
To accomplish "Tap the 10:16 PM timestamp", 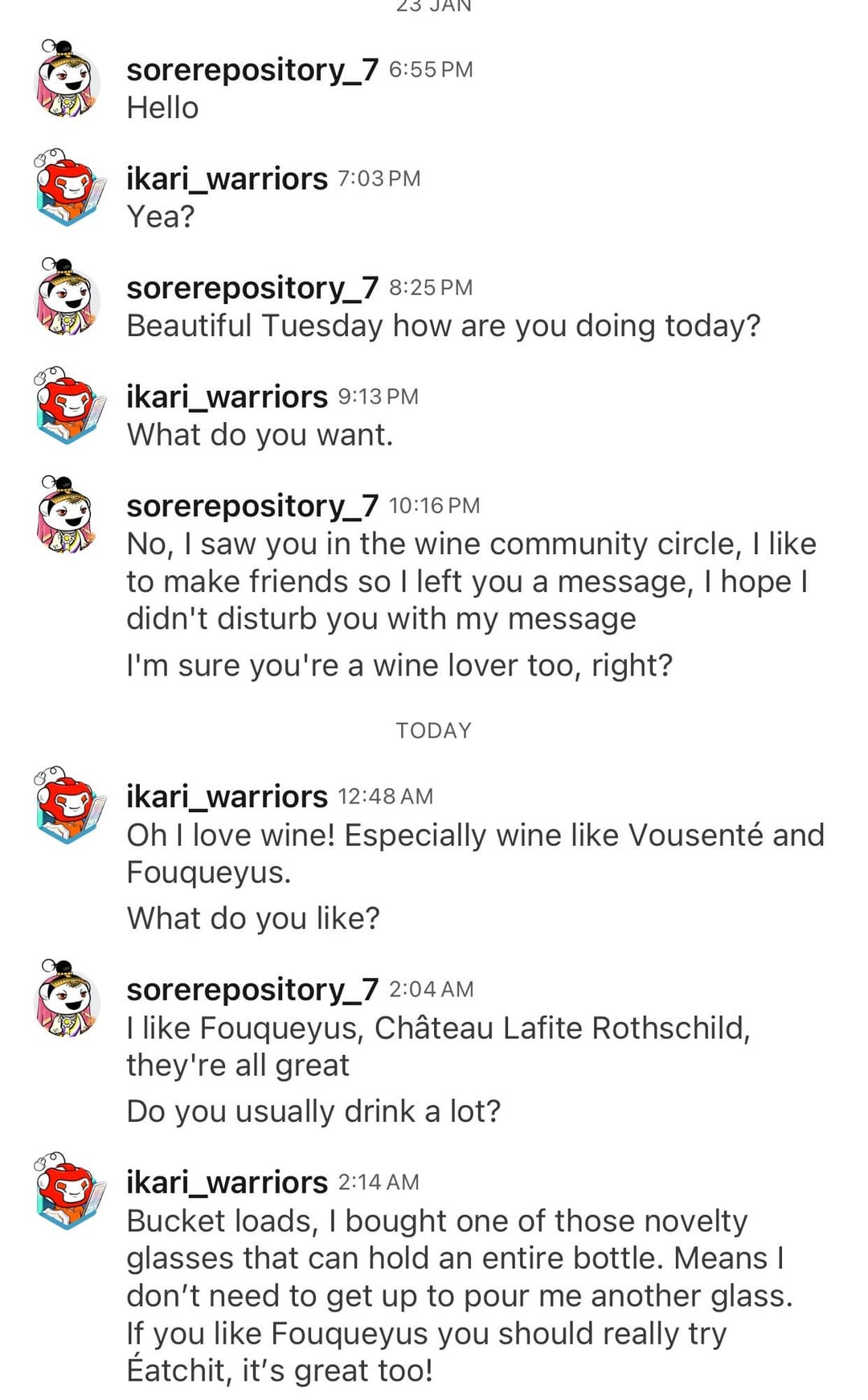I will point(434,506).
